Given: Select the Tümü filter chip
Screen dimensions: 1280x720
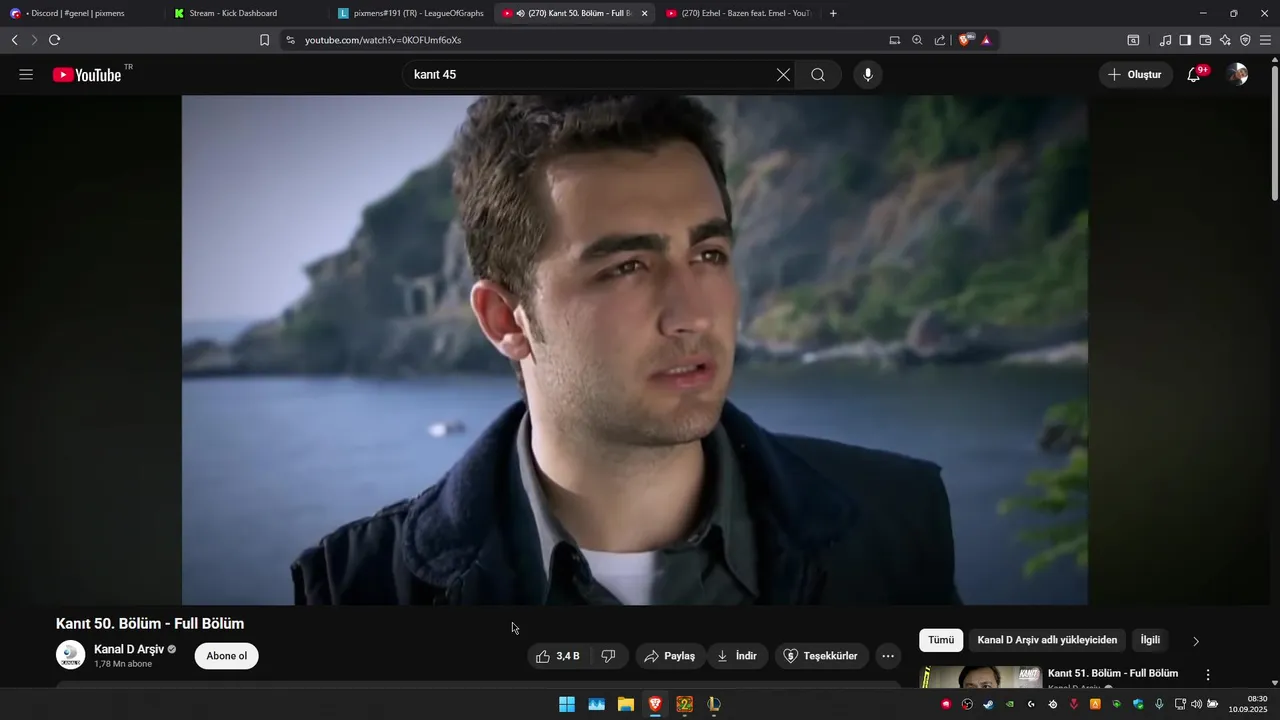Looking at the screenshot, I should click(941, 640).
